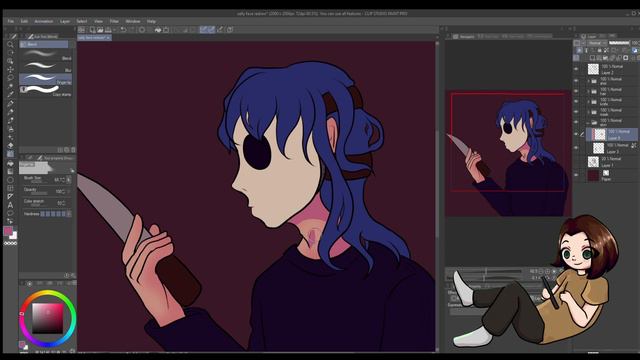
Task: Click the Color stretch slider
Action: click(x=39, y=204)
